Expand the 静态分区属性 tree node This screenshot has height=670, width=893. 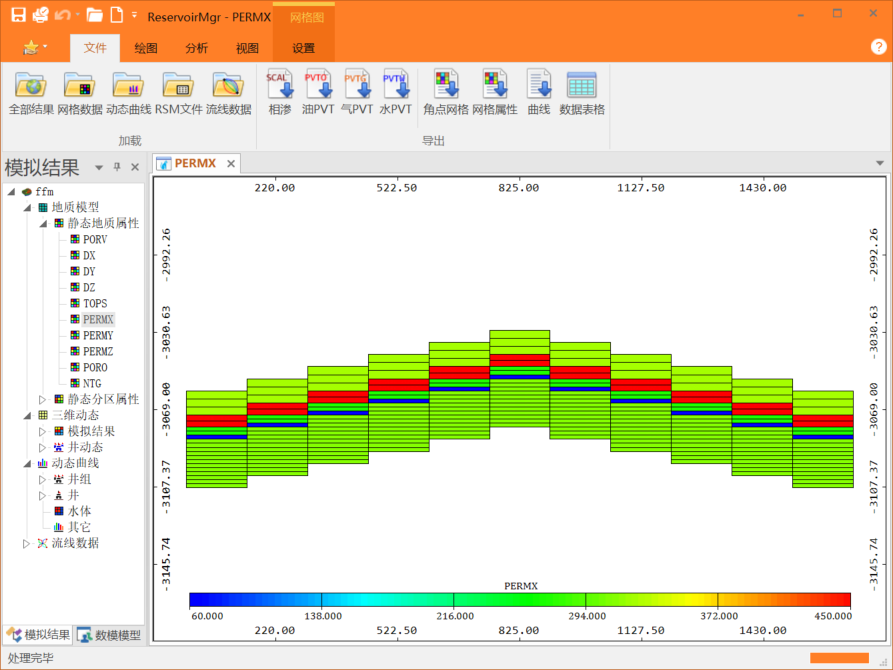[42, 399]
